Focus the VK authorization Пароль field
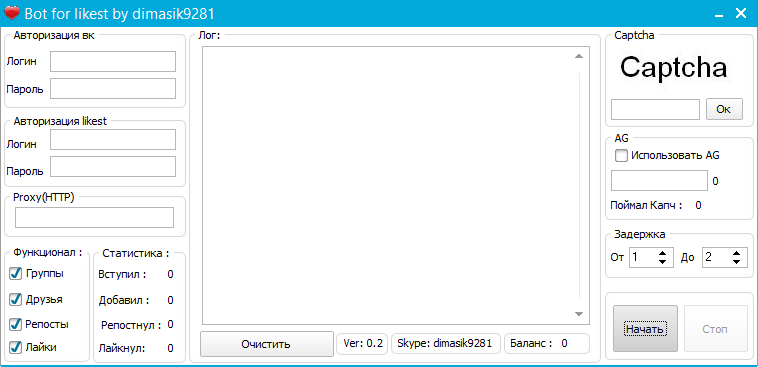Image resolution: width=758 pixels, height=367 pixels. 113,88
